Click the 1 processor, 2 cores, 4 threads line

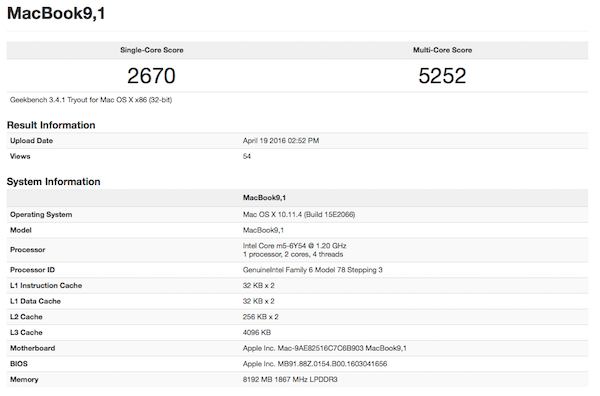(x=293, y=254)
